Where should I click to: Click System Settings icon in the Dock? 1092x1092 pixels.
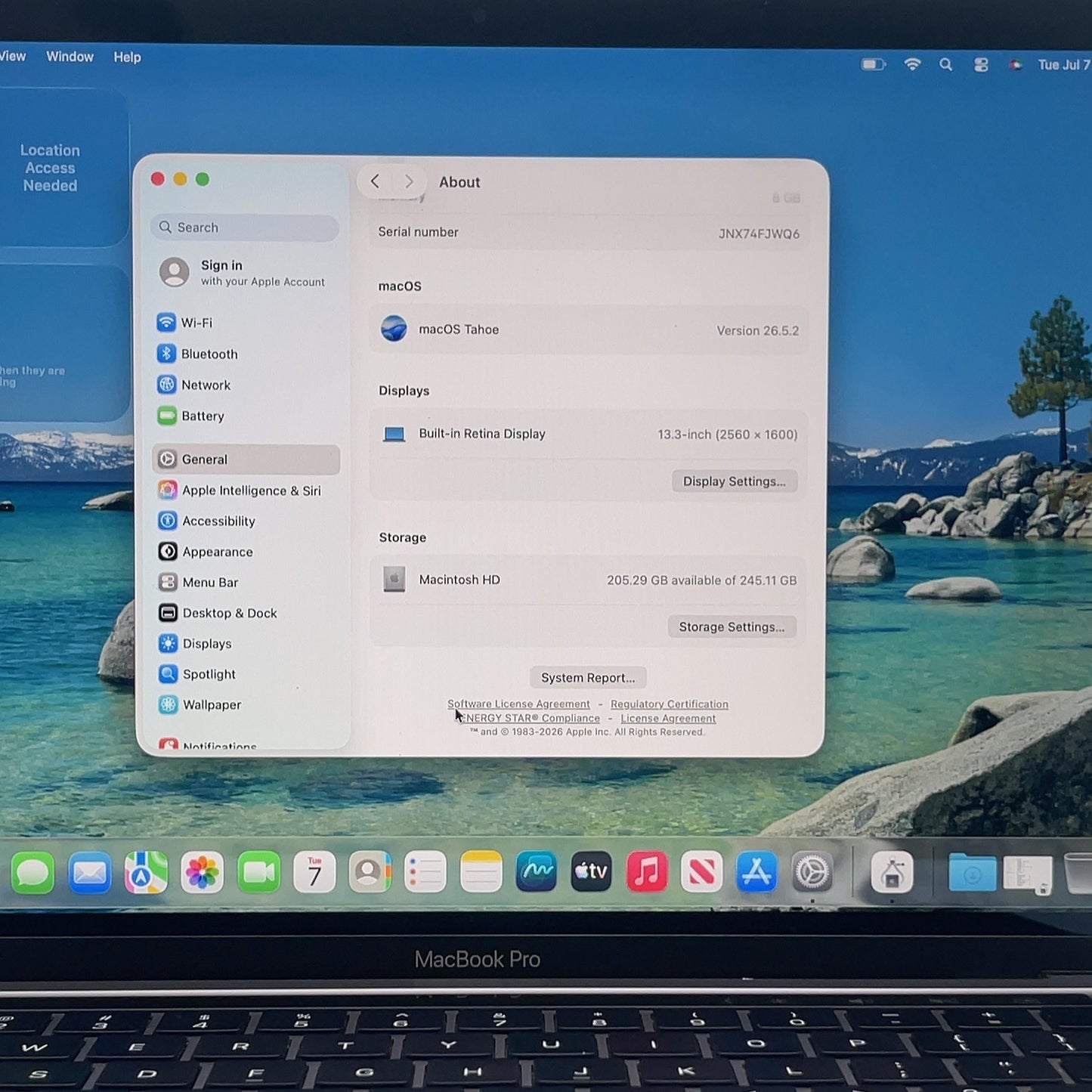click(812, 873)
